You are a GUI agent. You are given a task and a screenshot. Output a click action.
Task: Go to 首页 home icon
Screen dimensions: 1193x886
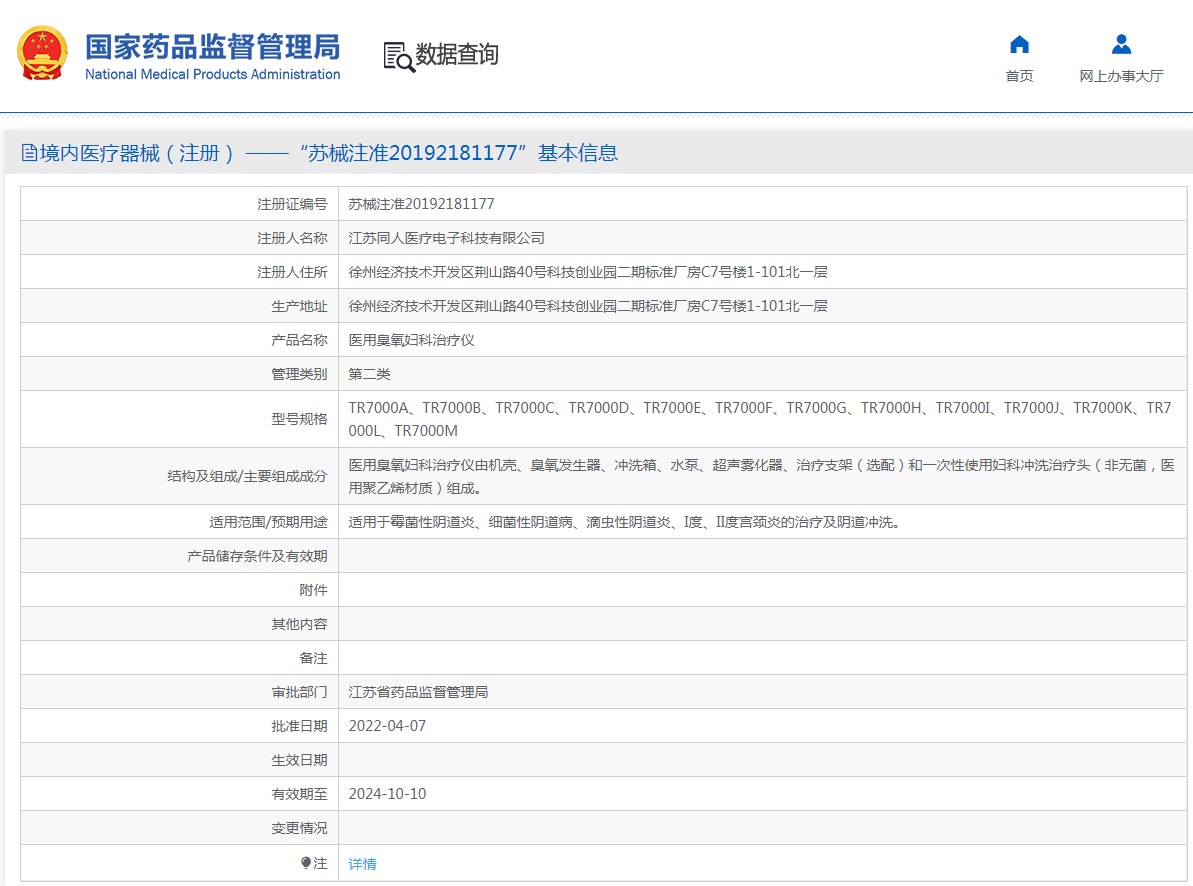(1019, 45)
